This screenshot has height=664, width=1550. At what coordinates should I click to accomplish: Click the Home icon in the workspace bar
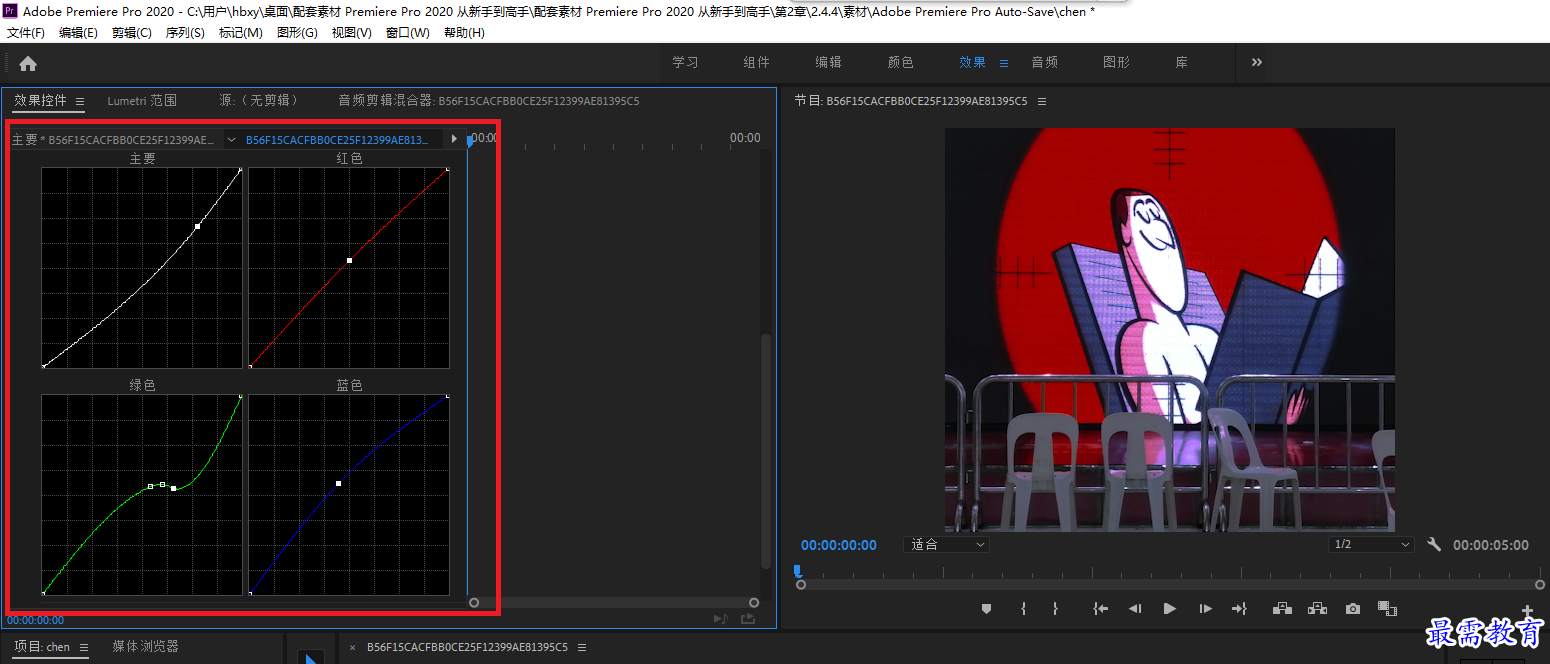pos(28,63)
